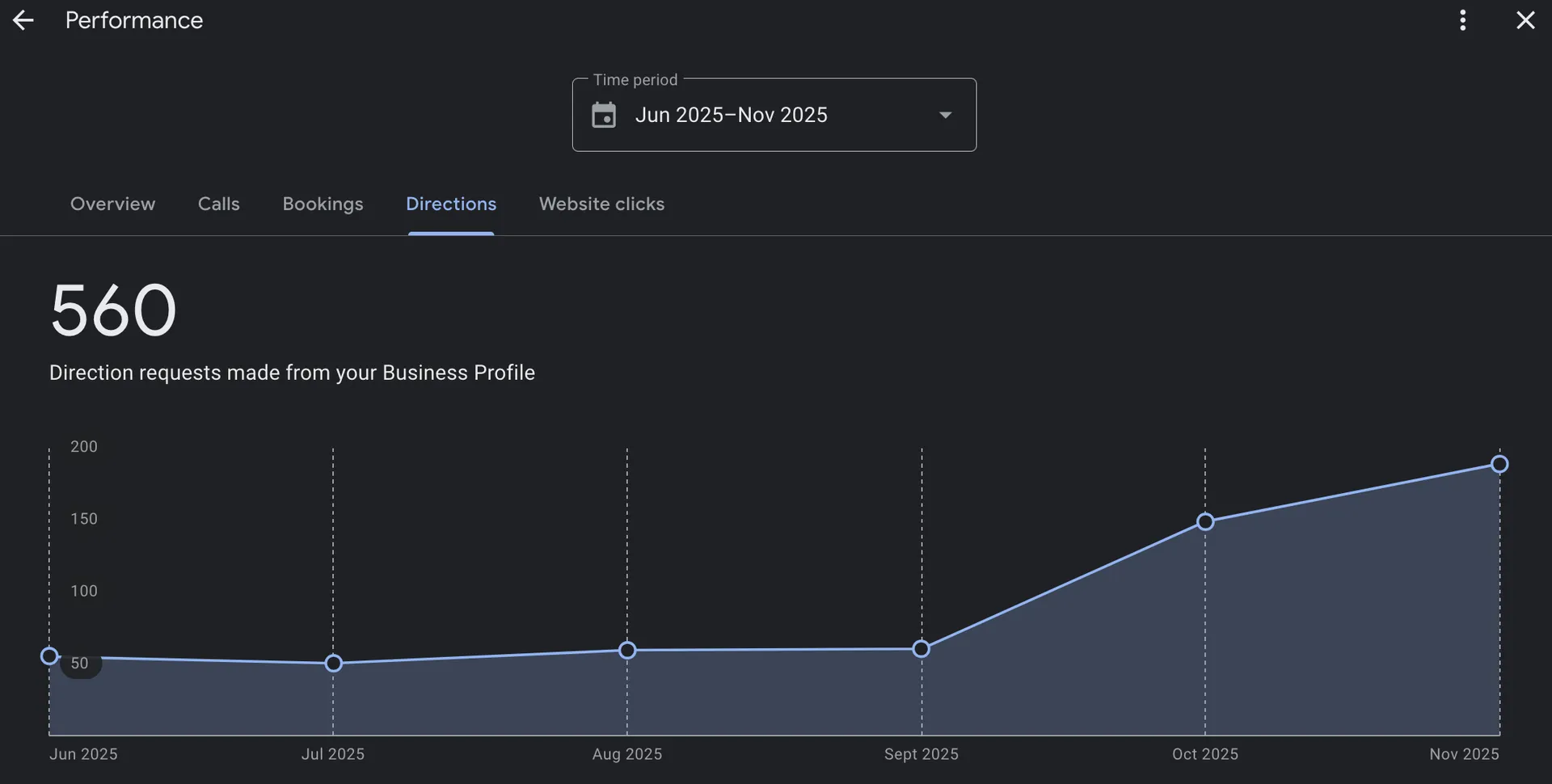Image resolution: width=1552 pixels, height=784 pixels.
Task: Click the Performance page title
Action: (134, 20)
